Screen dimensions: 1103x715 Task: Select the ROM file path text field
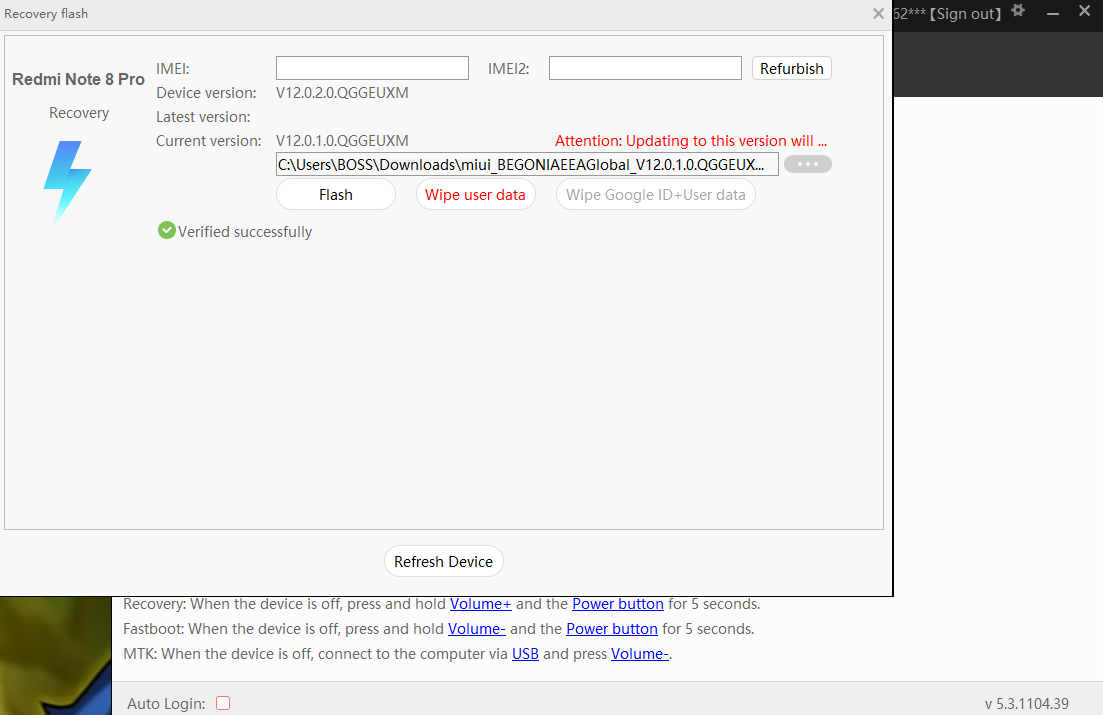click(x=527, y=164)
